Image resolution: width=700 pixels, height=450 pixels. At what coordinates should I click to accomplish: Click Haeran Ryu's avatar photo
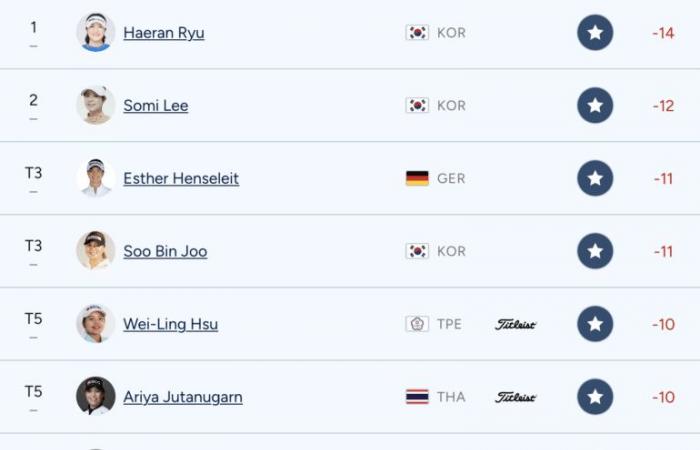(96, 32)
